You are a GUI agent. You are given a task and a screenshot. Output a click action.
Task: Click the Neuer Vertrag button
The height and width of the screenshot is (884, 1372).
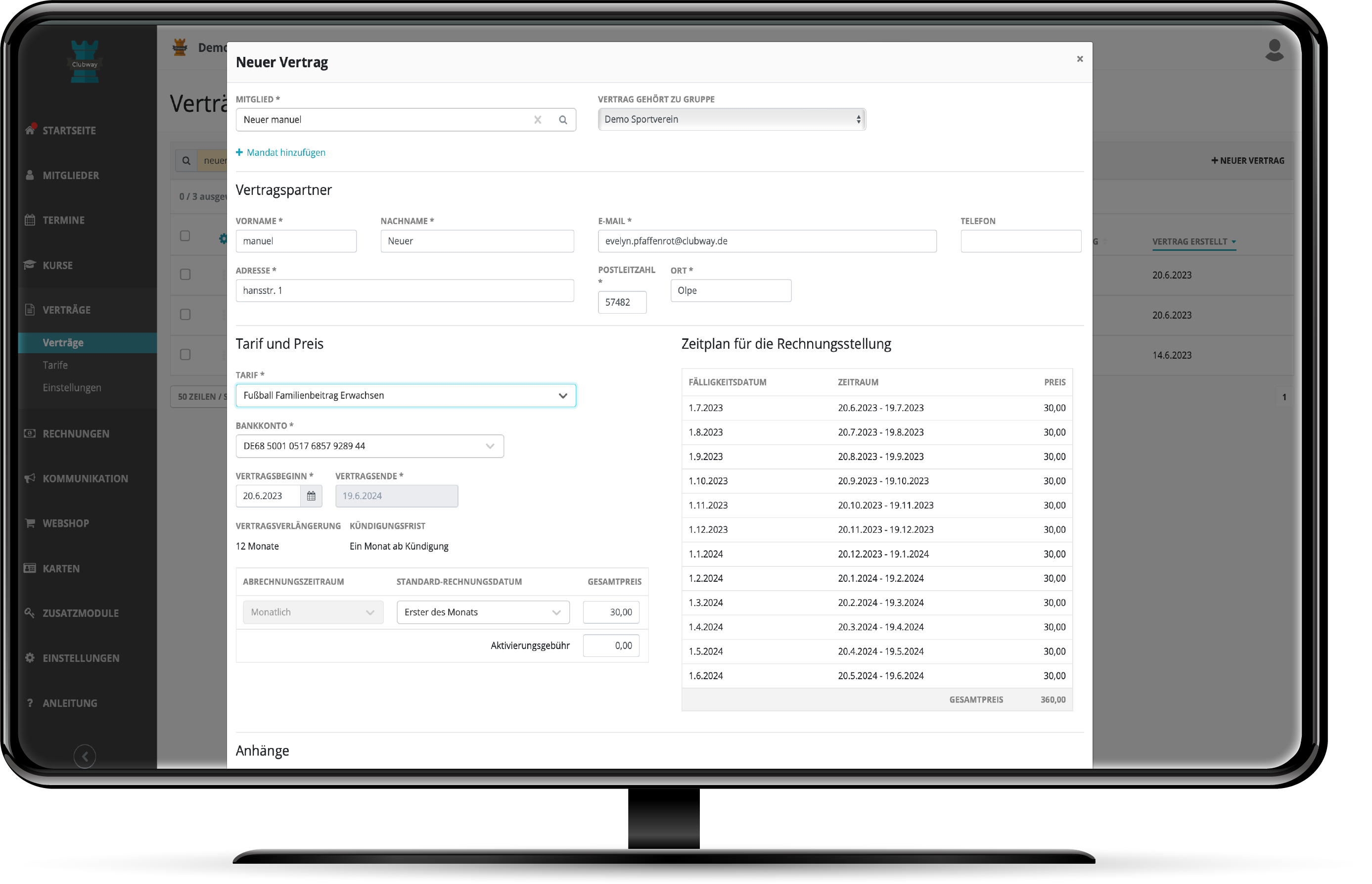pos(1247,161)
